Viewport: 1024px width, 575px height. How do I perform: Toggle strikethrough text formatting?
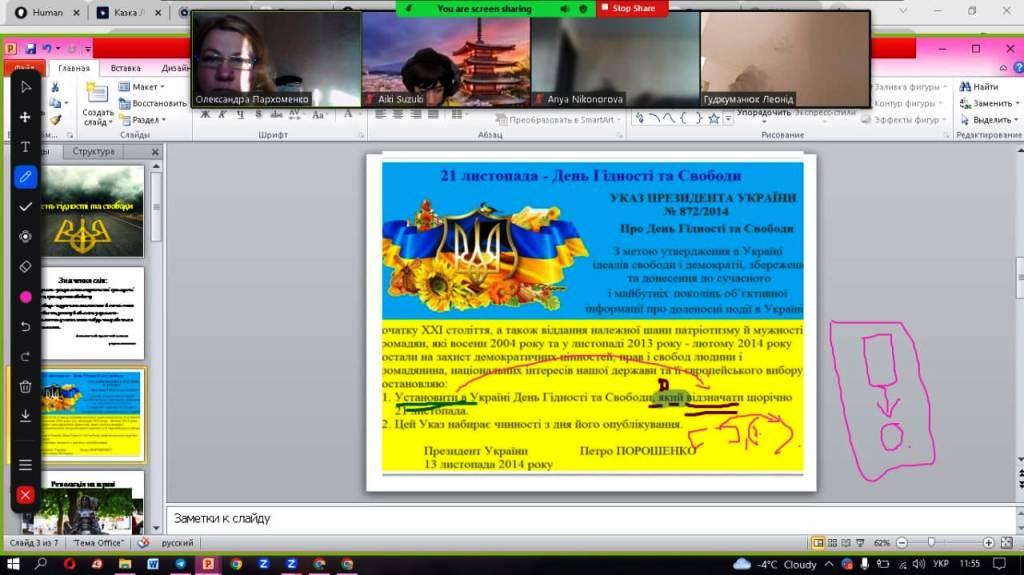(x=276, y=114)
